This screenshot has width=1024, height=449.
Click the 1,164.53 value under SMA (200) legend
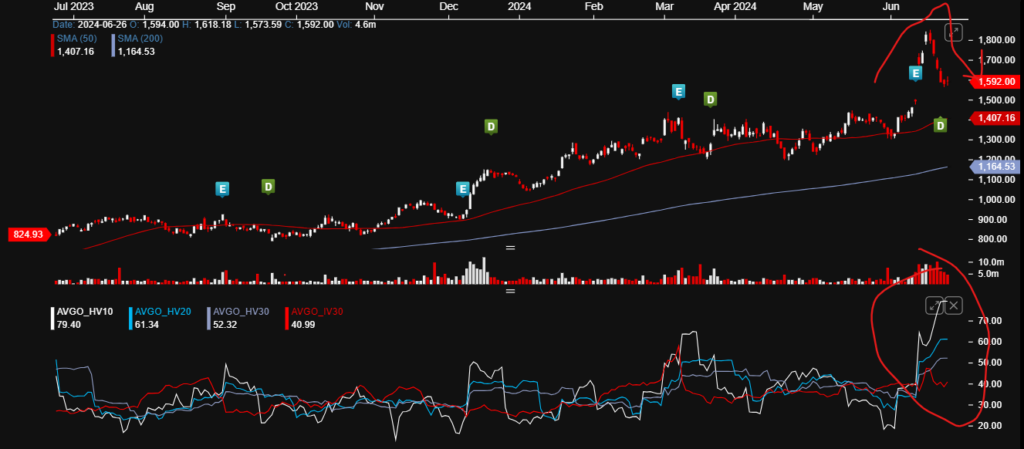coord(136,52)
